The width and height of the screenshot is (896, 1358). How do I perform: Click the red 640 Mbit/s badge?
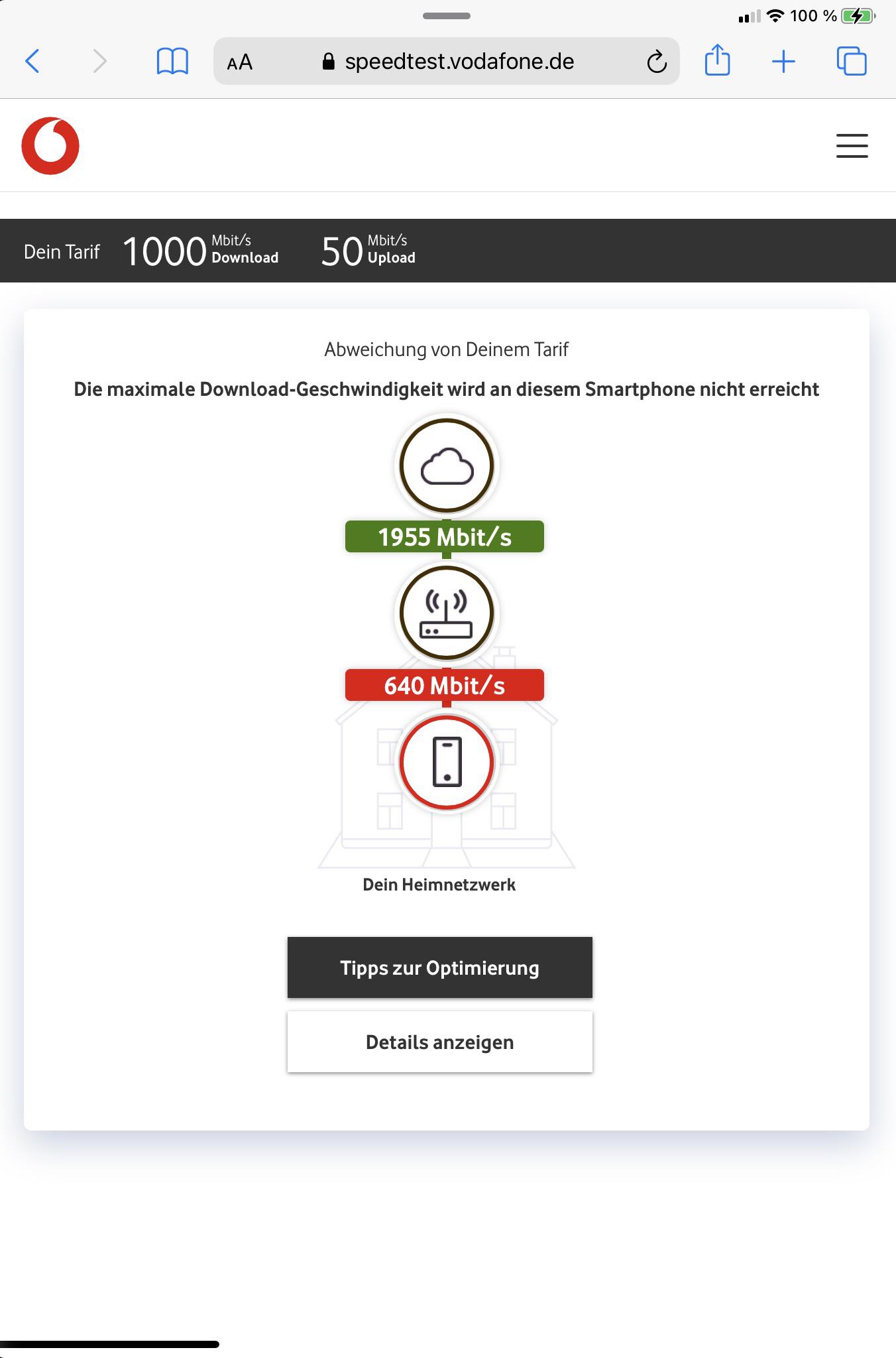443,686
